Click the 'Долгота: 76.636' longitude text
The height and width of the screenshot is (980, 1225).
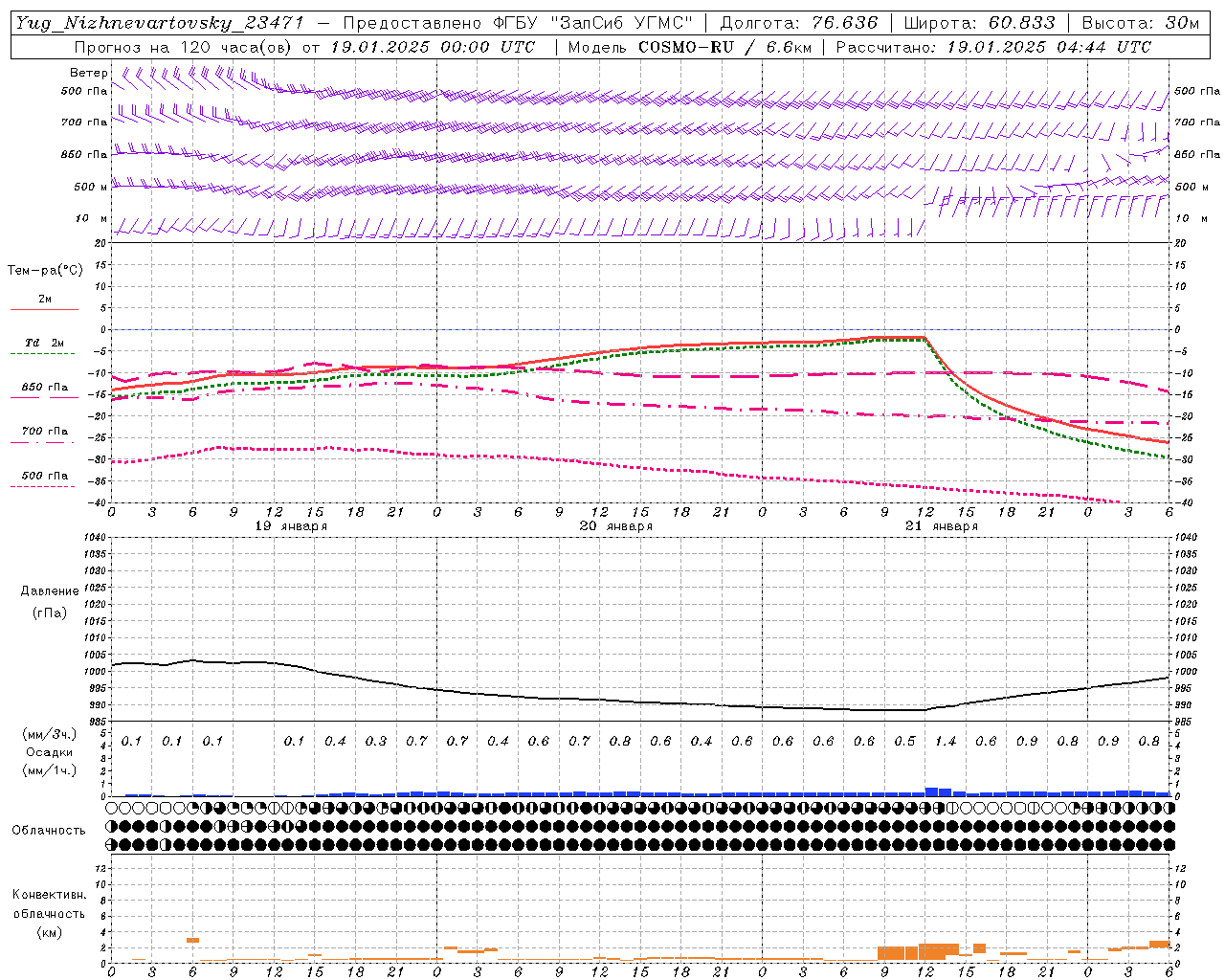pos(799,23)
